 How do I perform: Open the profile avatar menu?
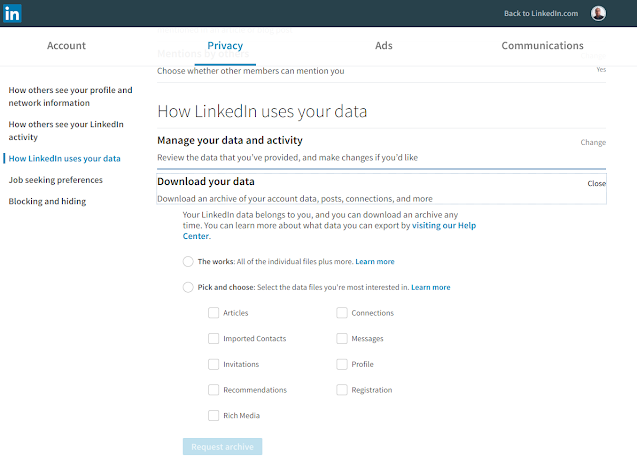point(598,13)
